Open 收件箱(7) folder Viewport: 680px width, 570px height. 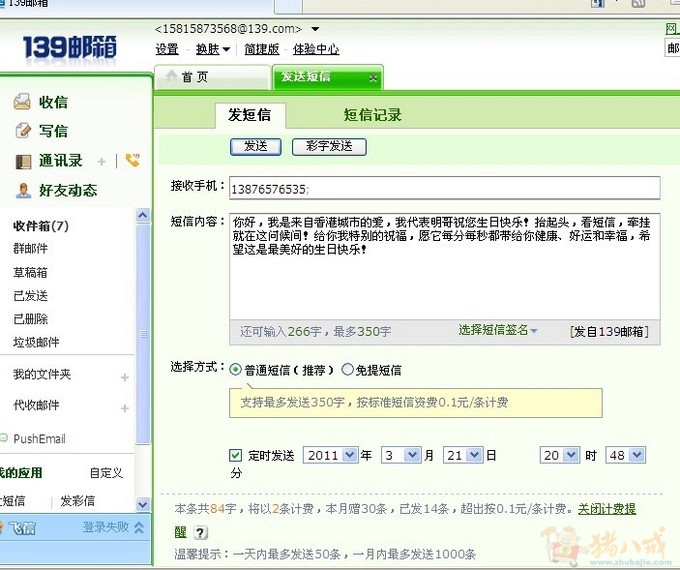(x=41, y=226)
